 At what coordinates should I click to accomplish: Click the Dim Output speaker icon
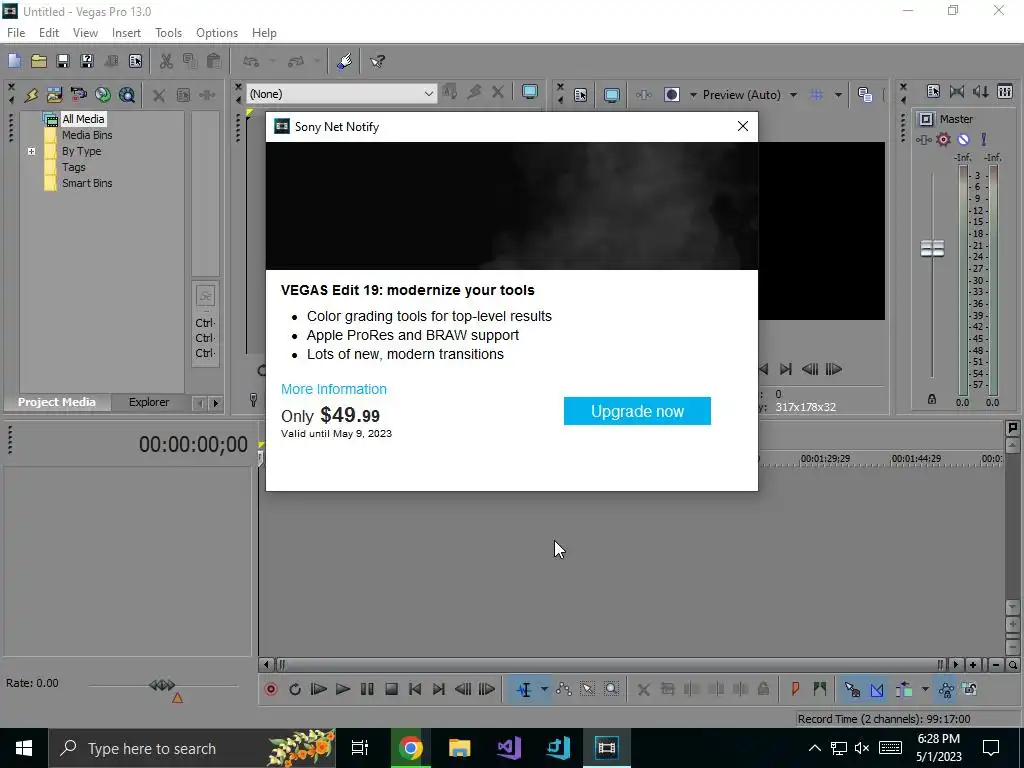click(x=981, y=92)
